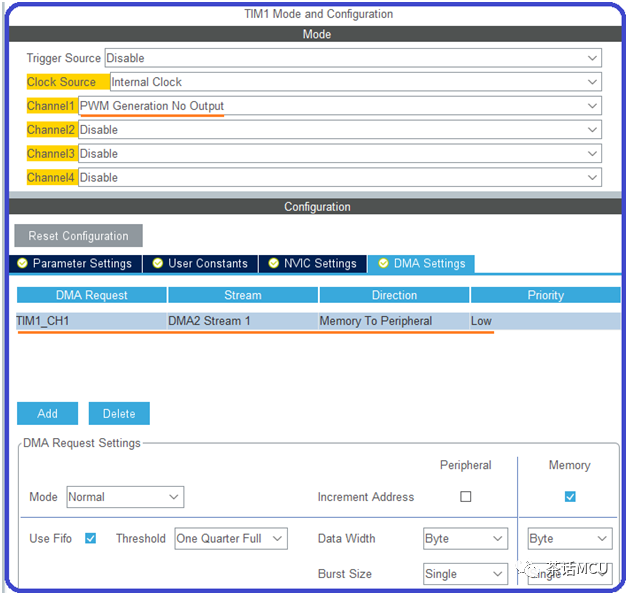
Task: Open the Channel1 PWM Generation dropdown
Action: 340,106
